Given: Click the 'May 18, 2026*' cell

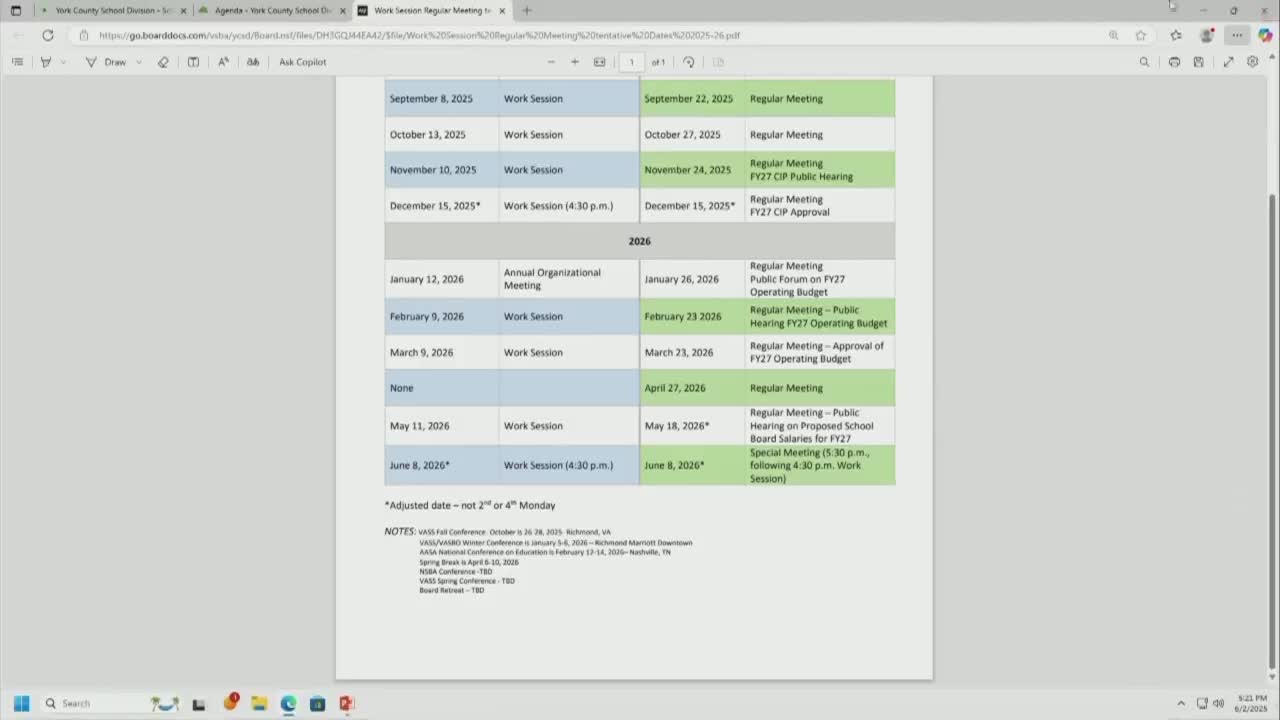Looking at the screenshot, I should tap(692, 426).
